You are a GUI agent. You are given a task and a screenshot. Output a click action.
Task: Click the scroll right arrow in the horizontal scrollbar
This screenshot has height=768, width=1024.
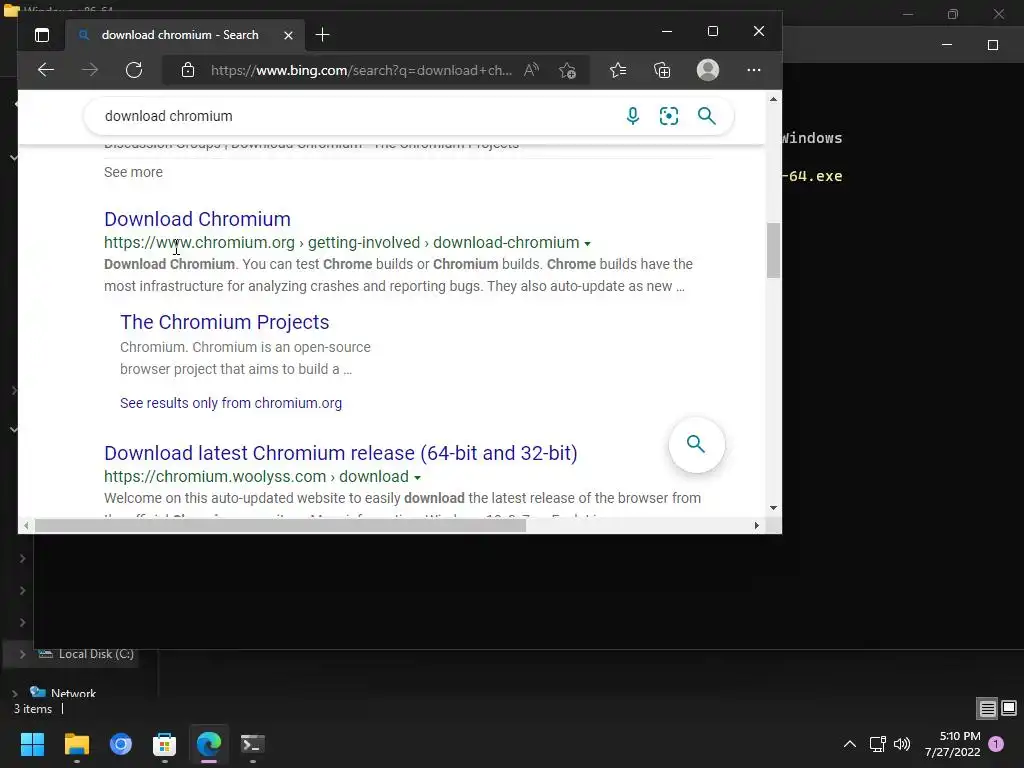click(756, 526)
